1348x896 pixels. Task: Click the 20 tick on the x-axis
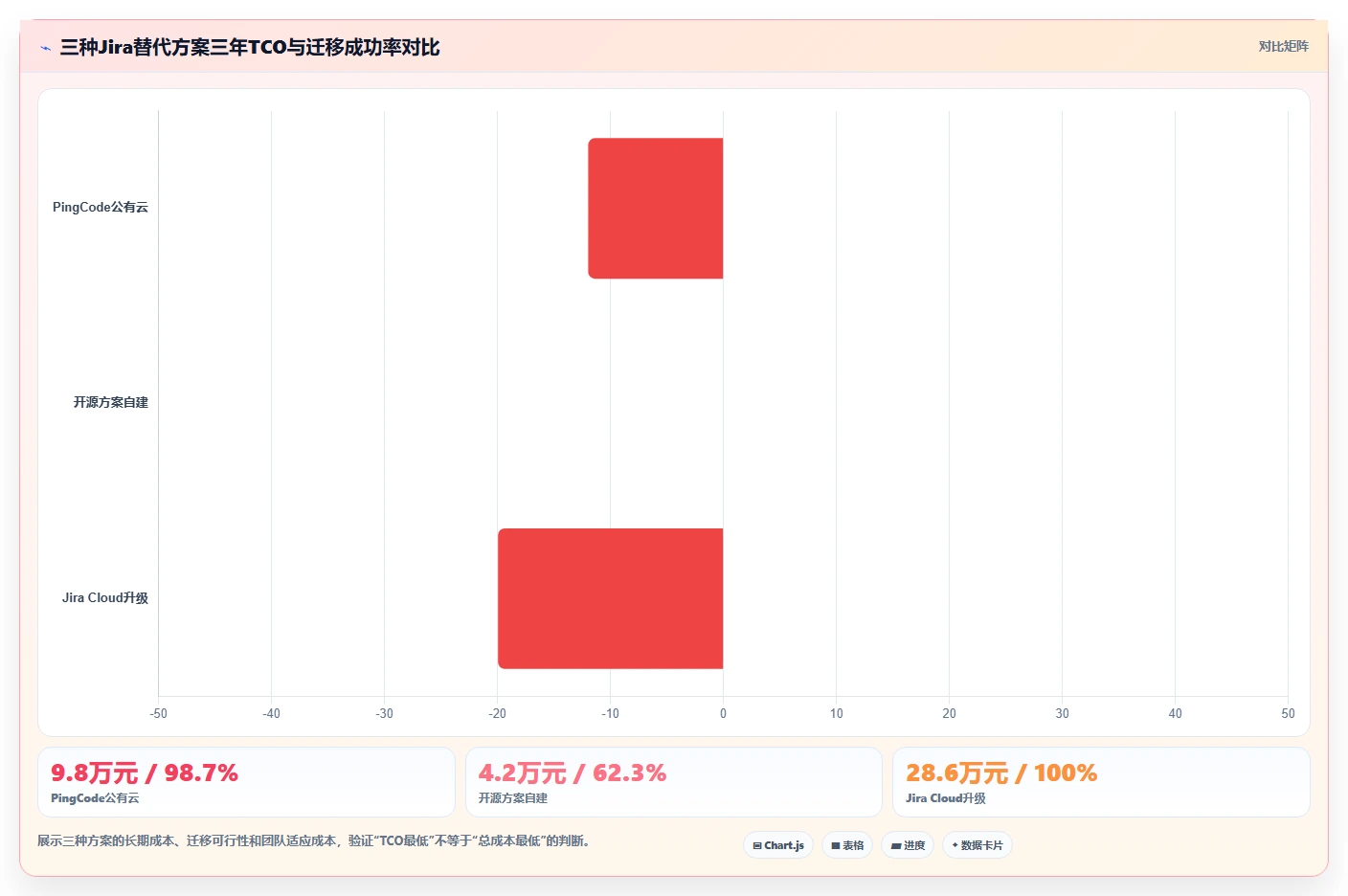pos(950,714)
